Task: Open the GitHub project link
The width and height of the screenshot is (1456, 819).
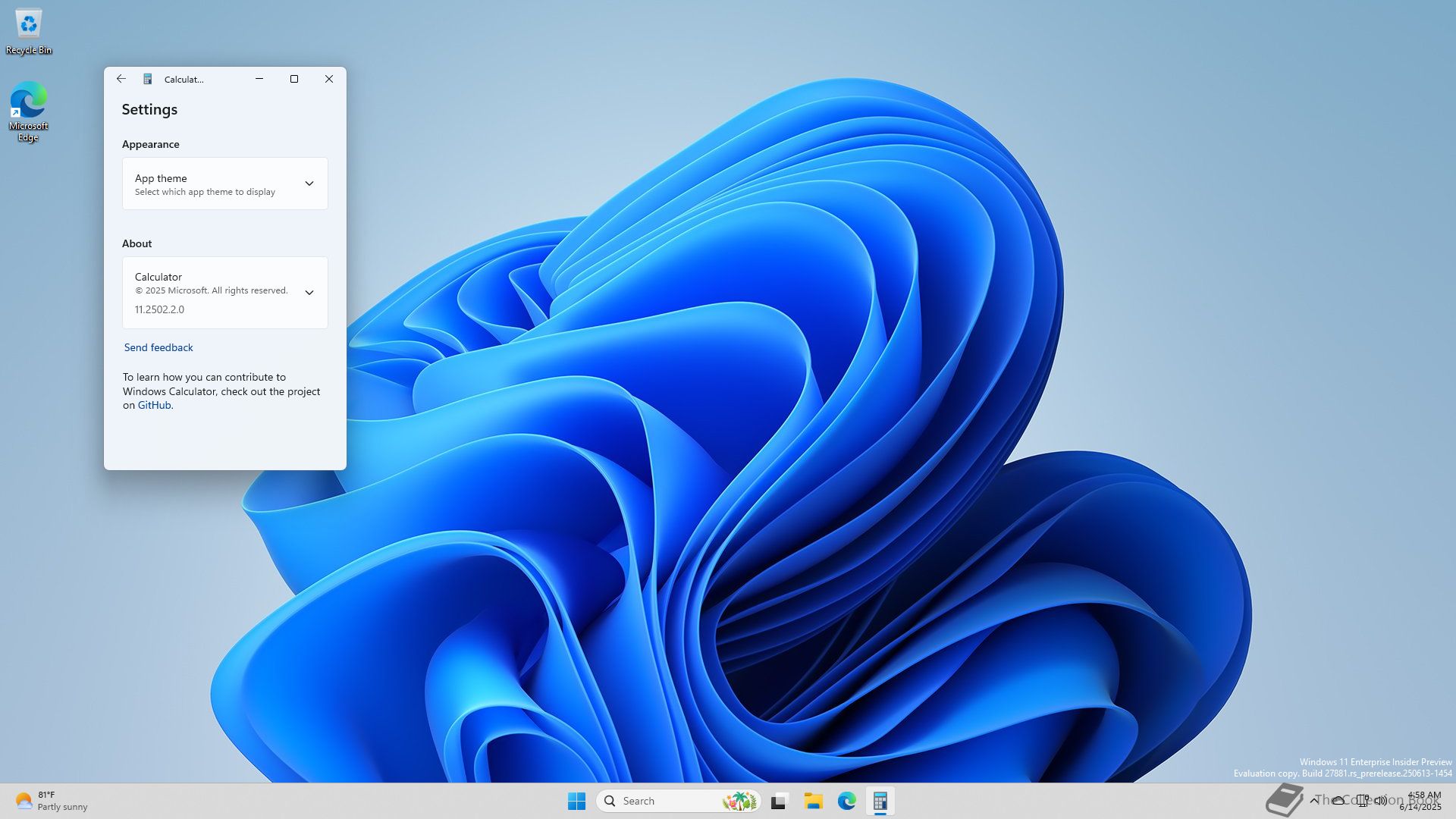Action: [x=154, y=405]
